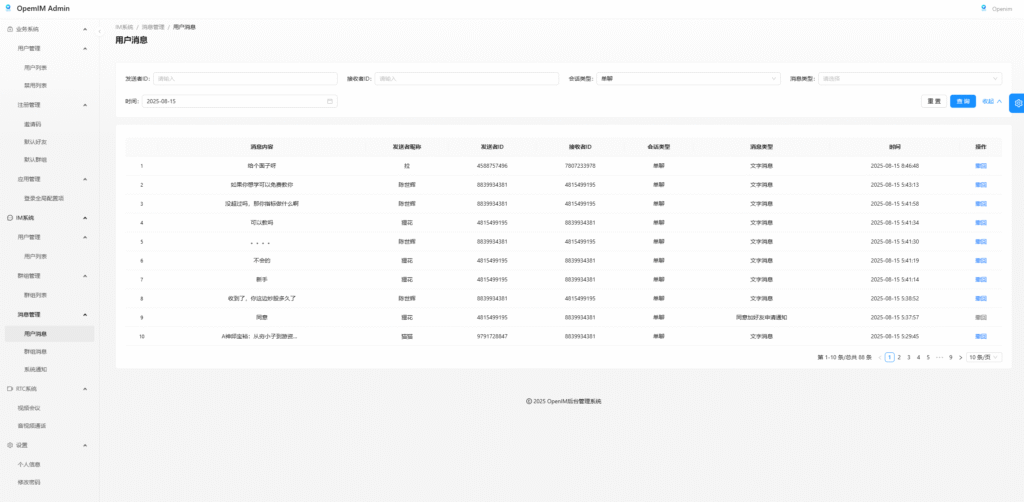Viewport: 1024px width, 502px height.
Task: Click the 撤回 link in first row
Action: [x=980, y=165]
